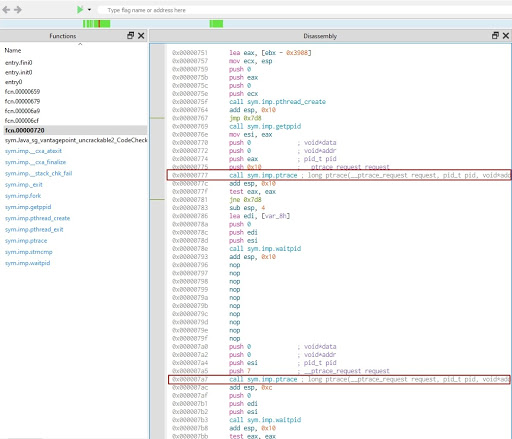The width and height of the screenshot is (512, 439).
Task: Click address 0x00000751 in disassembly
Action: click(x=190, y=53)
